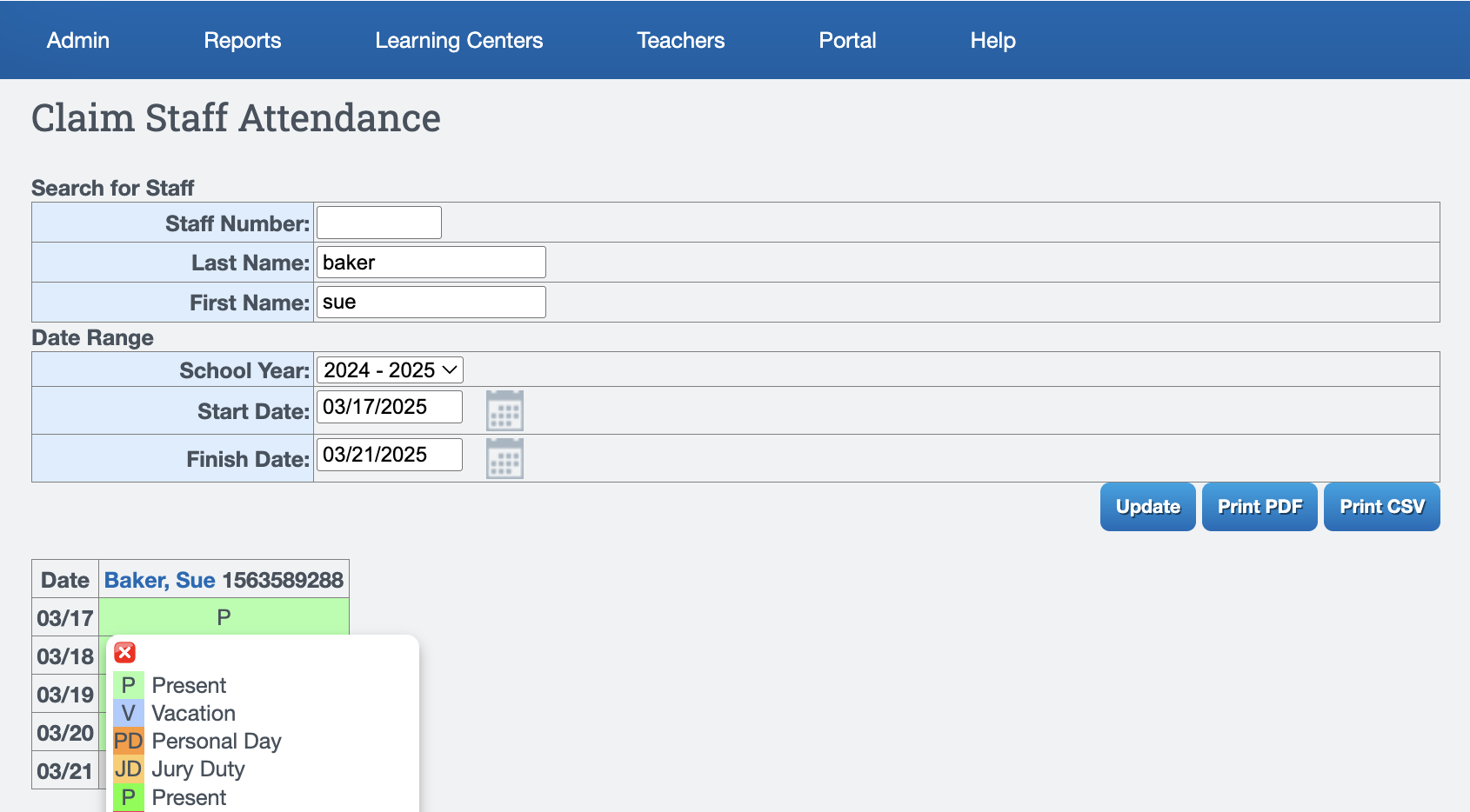Edit the Finish Date text field
The width and height of the screenshot is (1470, 812).
click(390, 455)
